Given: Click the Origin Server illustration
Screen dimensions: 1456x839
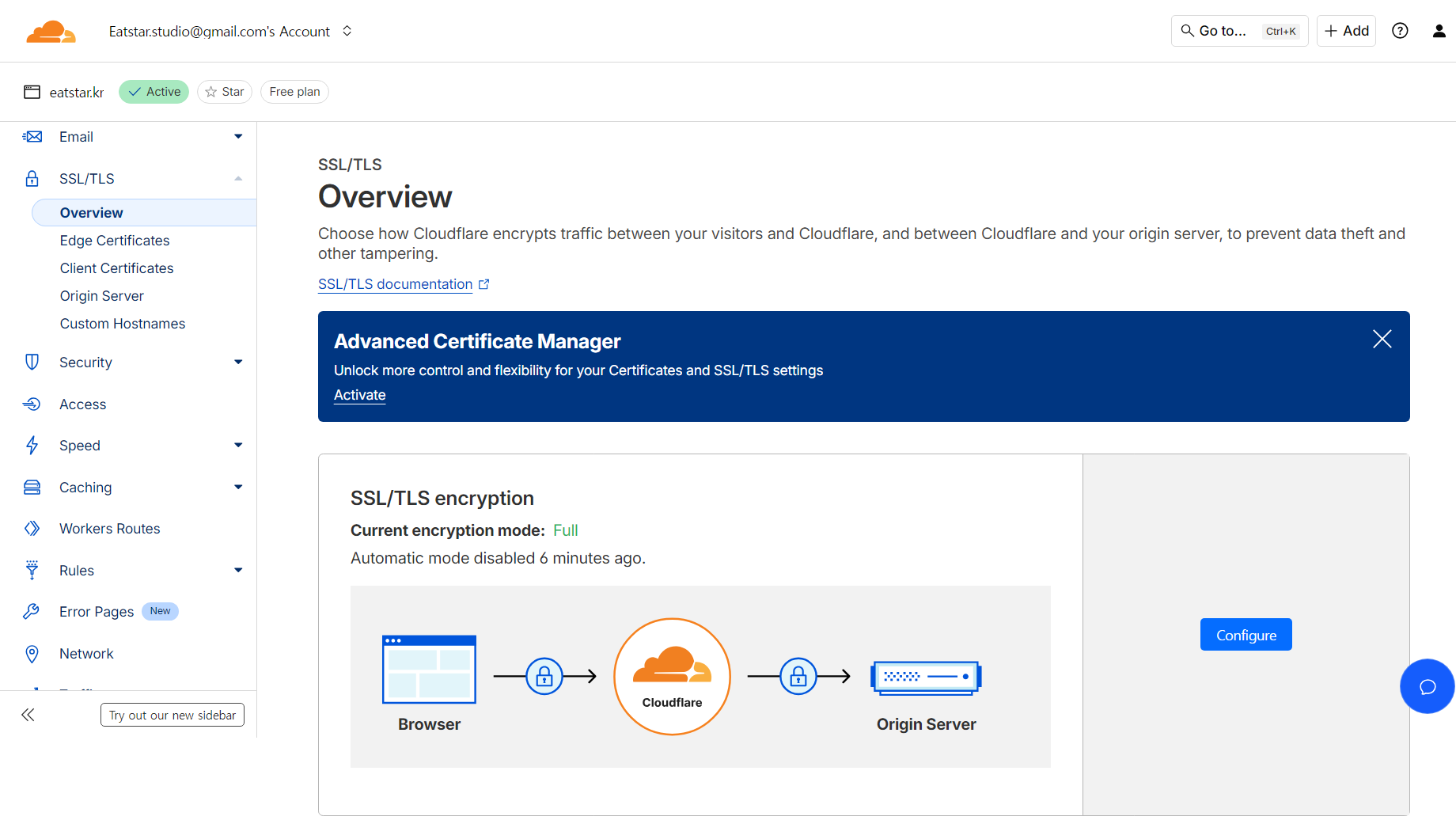Looking at the screenshot, I should 926,678.
